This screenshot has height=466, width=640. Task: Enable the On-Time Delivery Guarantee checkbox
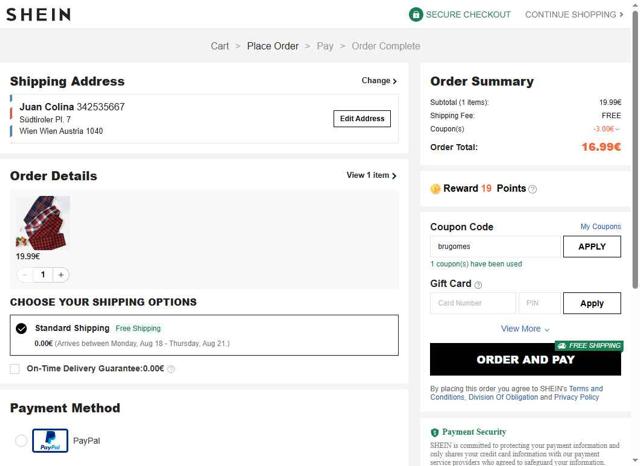[x=15, y=369]
